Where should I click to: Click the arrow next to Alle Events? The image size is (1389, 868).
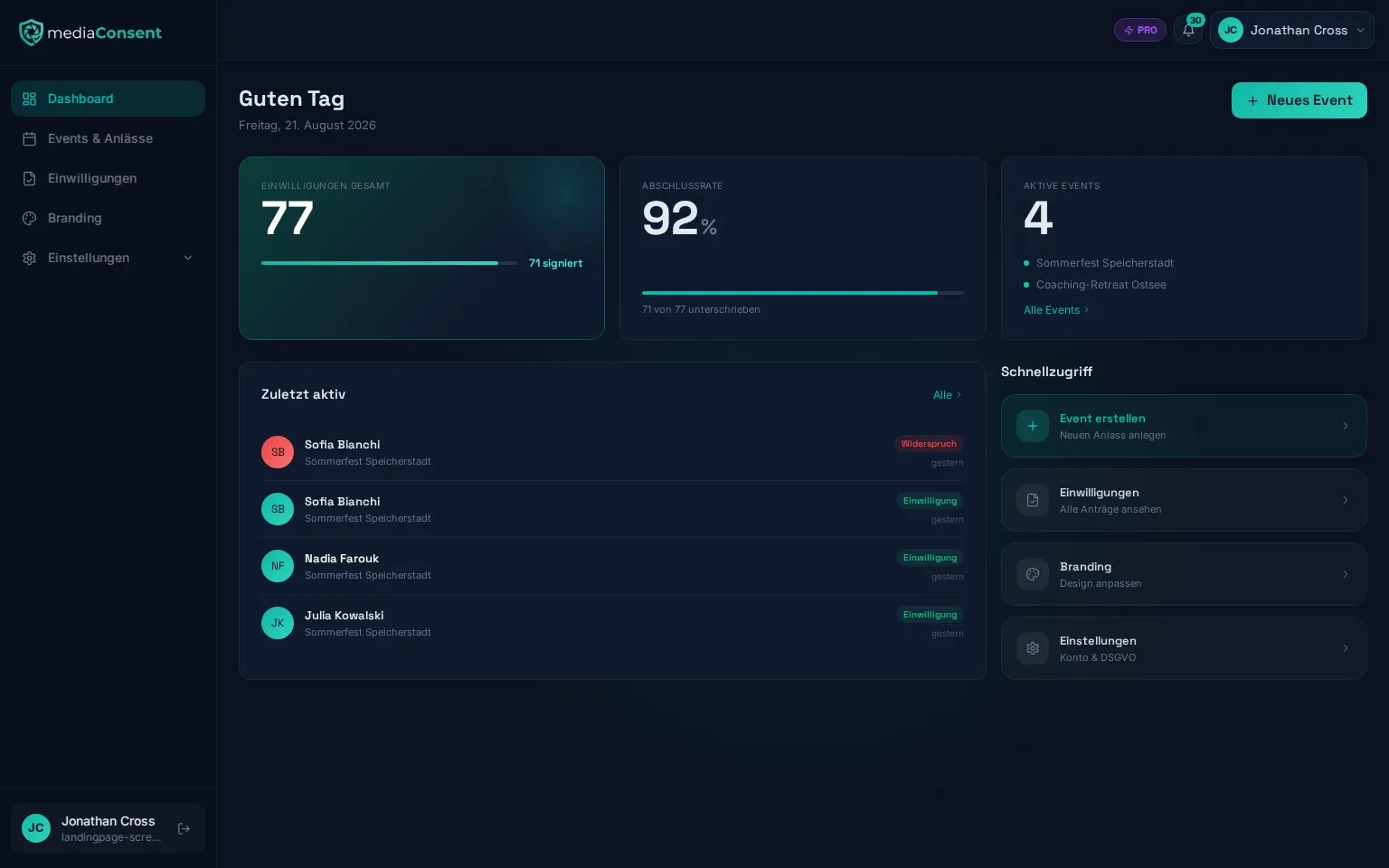tap(1086, 310)
